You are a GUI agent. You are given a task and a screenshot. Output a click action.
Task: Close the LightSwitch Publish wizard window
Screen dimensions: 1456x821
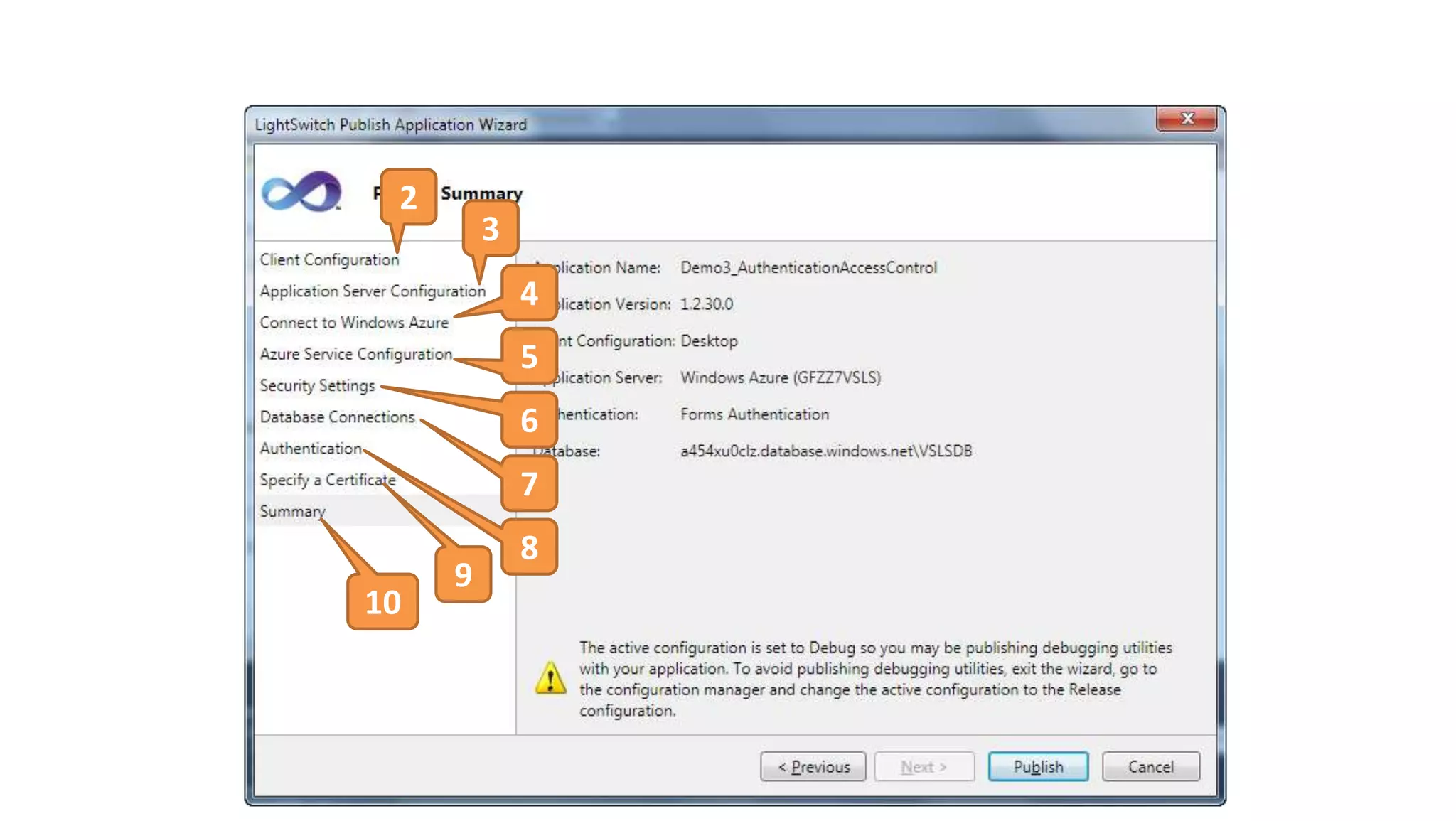click(1187, 118)
